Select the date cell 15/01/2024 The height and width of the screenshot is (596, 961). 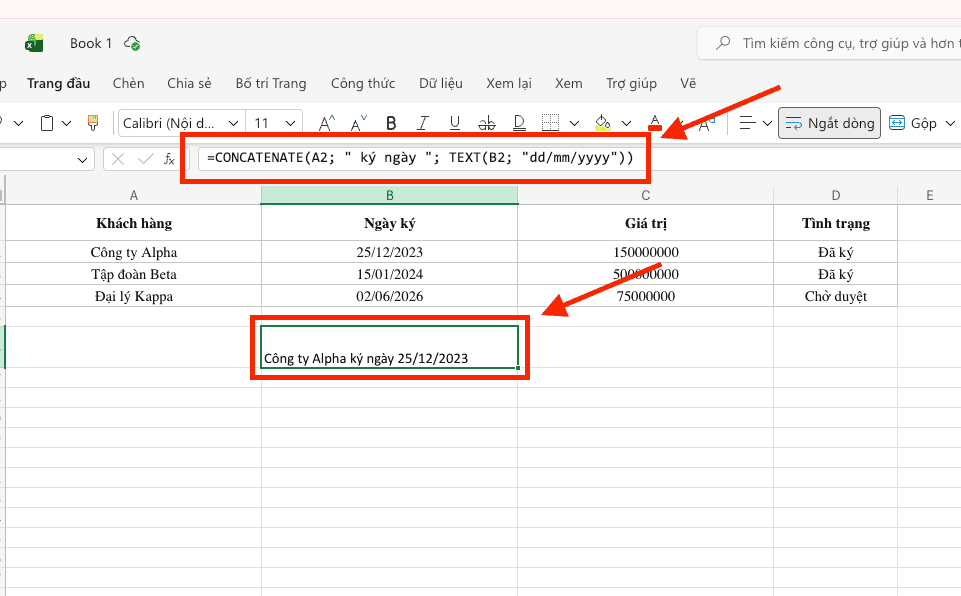[x=390, y=274]
